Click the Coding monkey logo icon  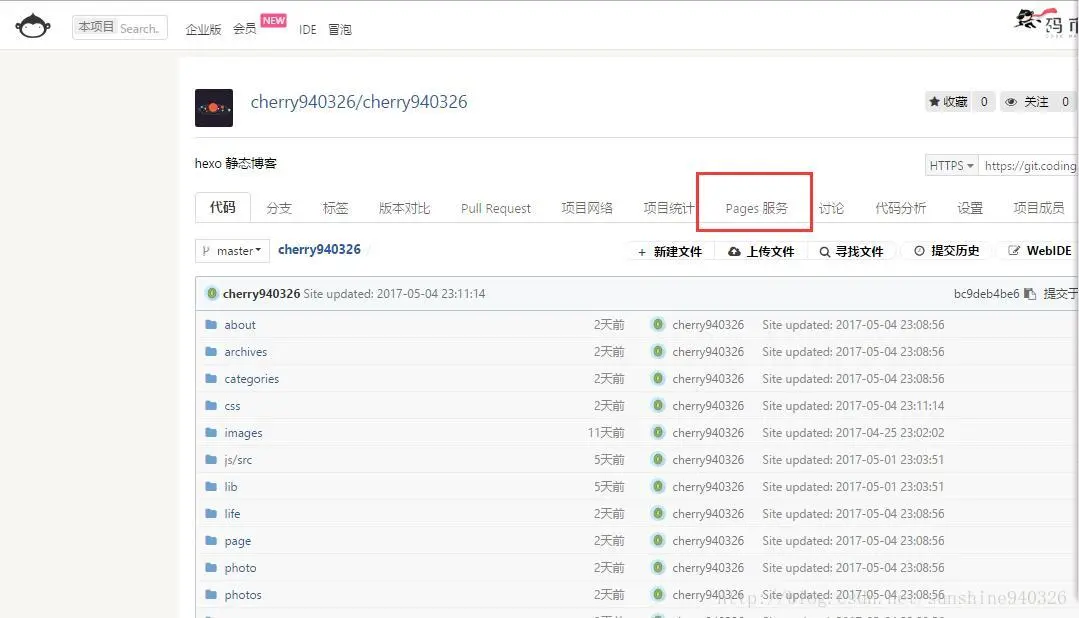tap(33, 26)
